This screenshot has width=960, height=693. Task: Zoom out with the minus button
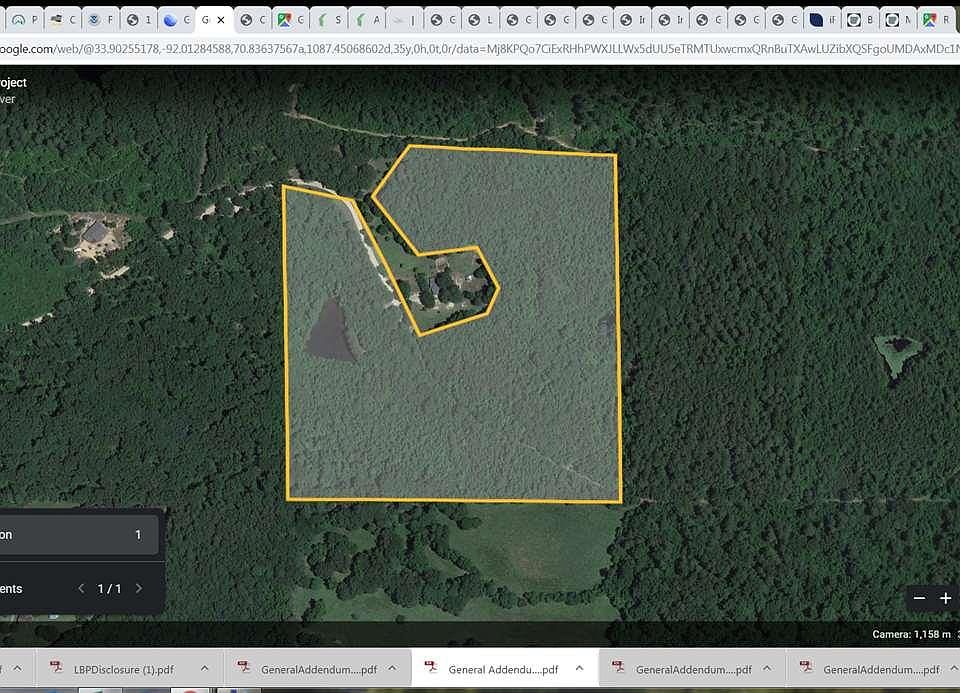coord(920,598)
